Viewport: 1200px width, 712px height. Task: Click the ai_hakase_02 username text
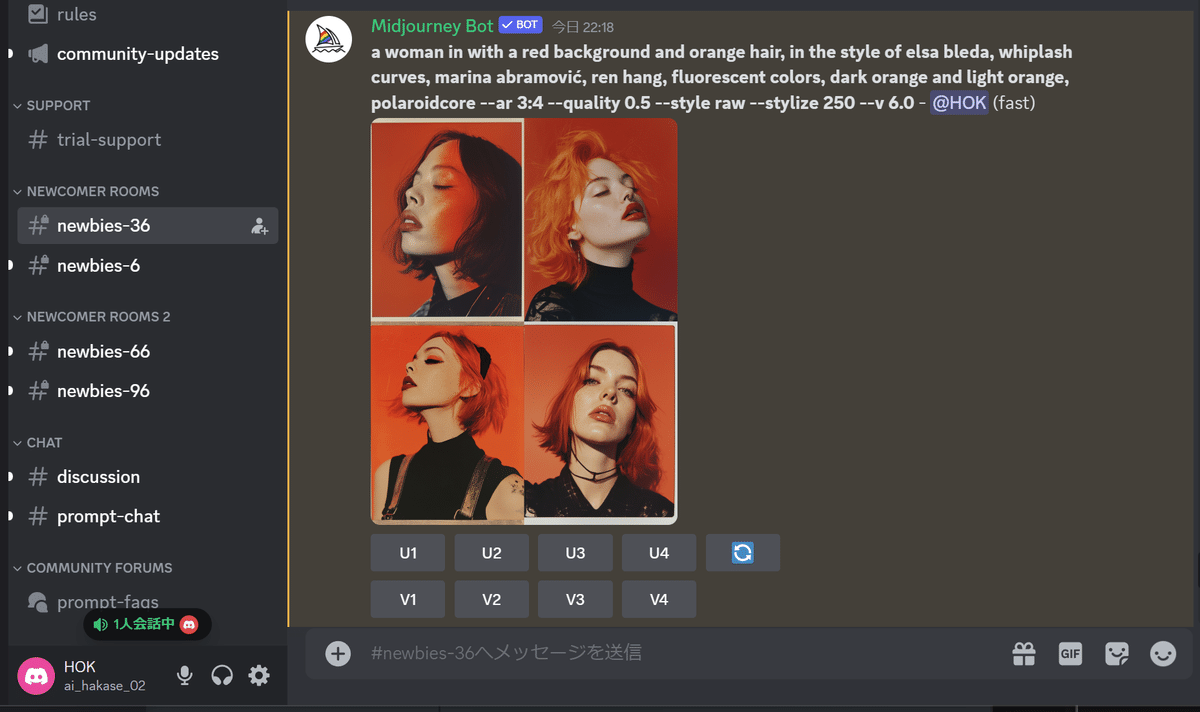(105, 686)
